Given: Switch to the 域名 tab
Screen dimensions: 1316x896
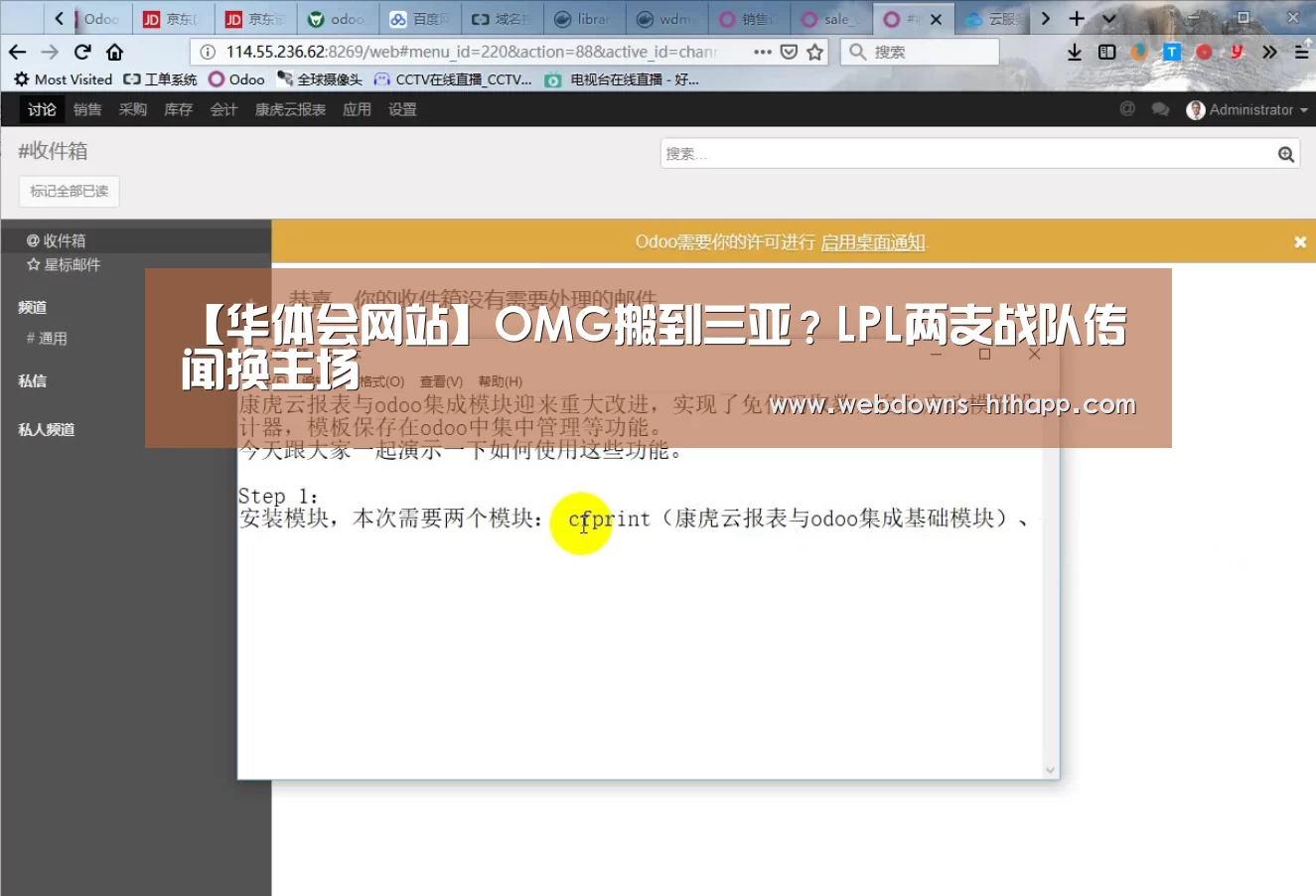Looking at the screenshot, I should pos(502,19).
